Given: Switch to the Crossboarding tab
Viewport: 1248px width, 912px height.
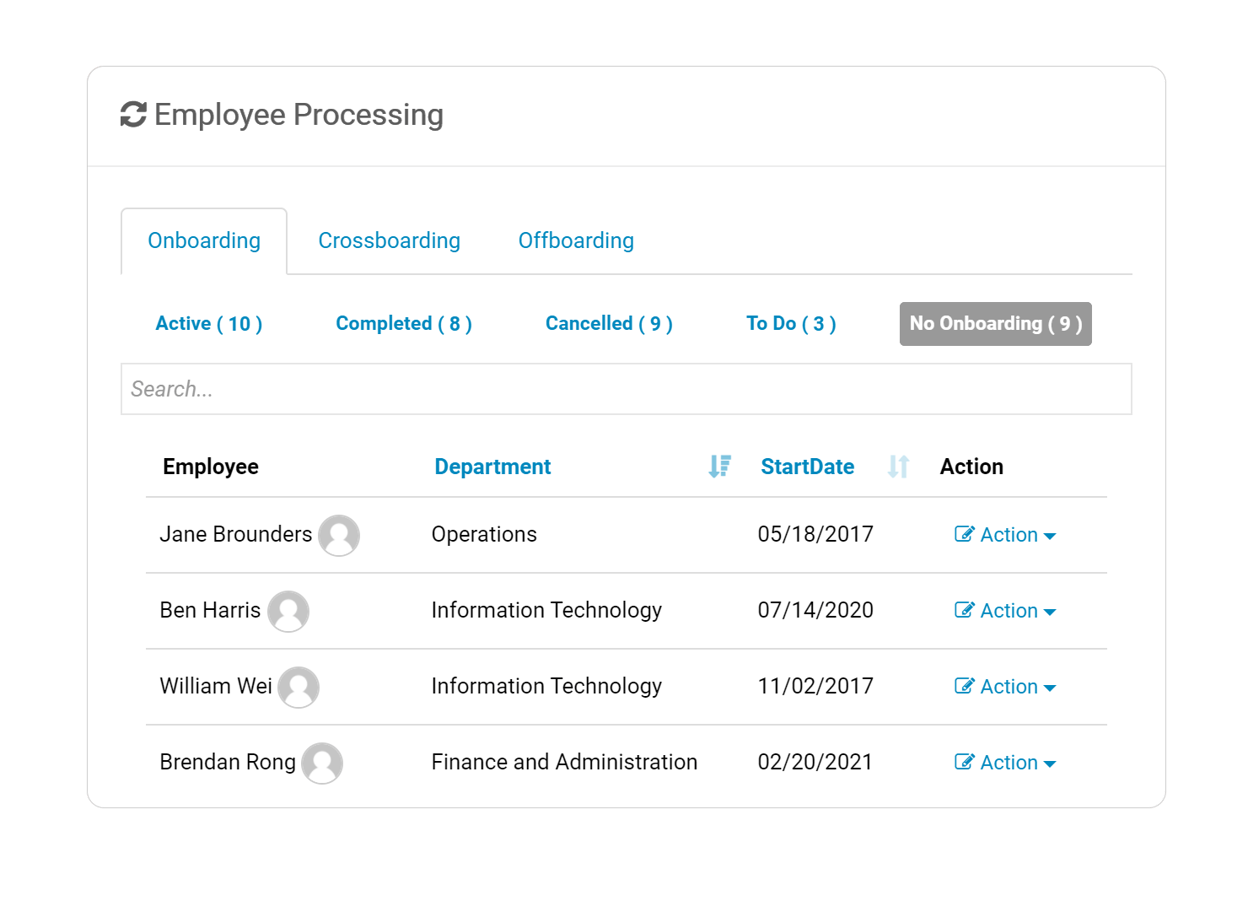Looking at the screenshot, I should coord(389,240).
